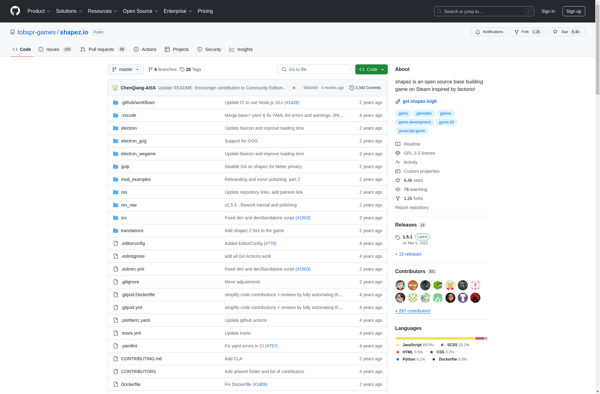Click the Sign up button
600x394 pixels.
574,11
